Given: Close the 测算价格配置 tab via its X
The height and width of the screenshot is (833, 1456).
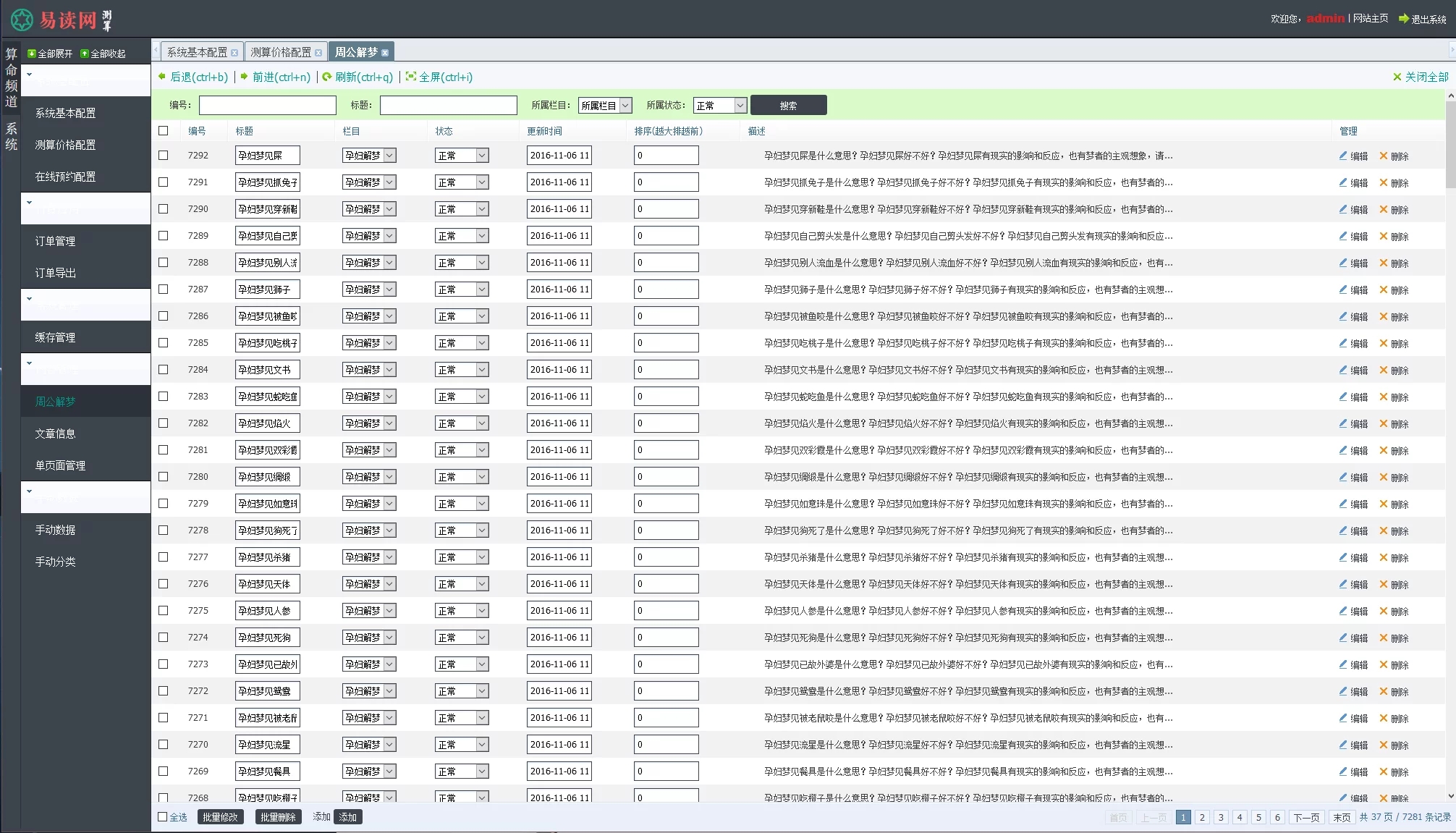Looking at the screenshot, I should click(x=318, y=53).
